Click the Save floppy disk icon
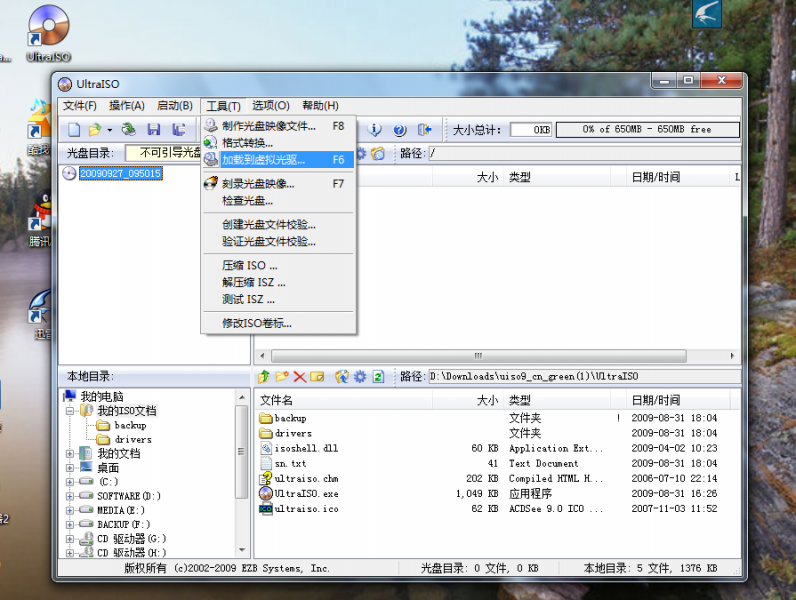This screenshot has width=796, height=600. (x=154, y=130)
